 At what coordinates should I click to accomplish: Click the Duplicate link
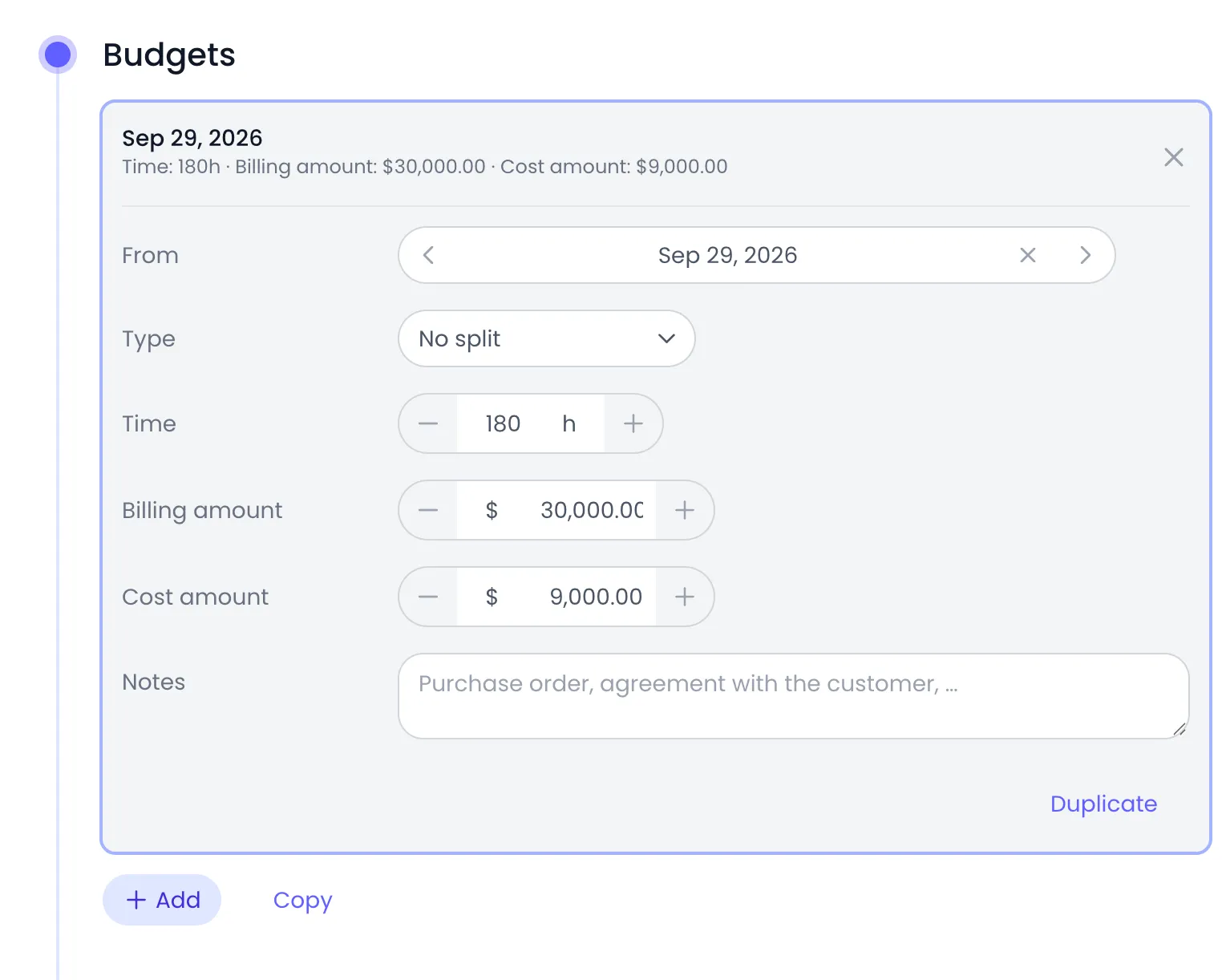pos(1103,804)
